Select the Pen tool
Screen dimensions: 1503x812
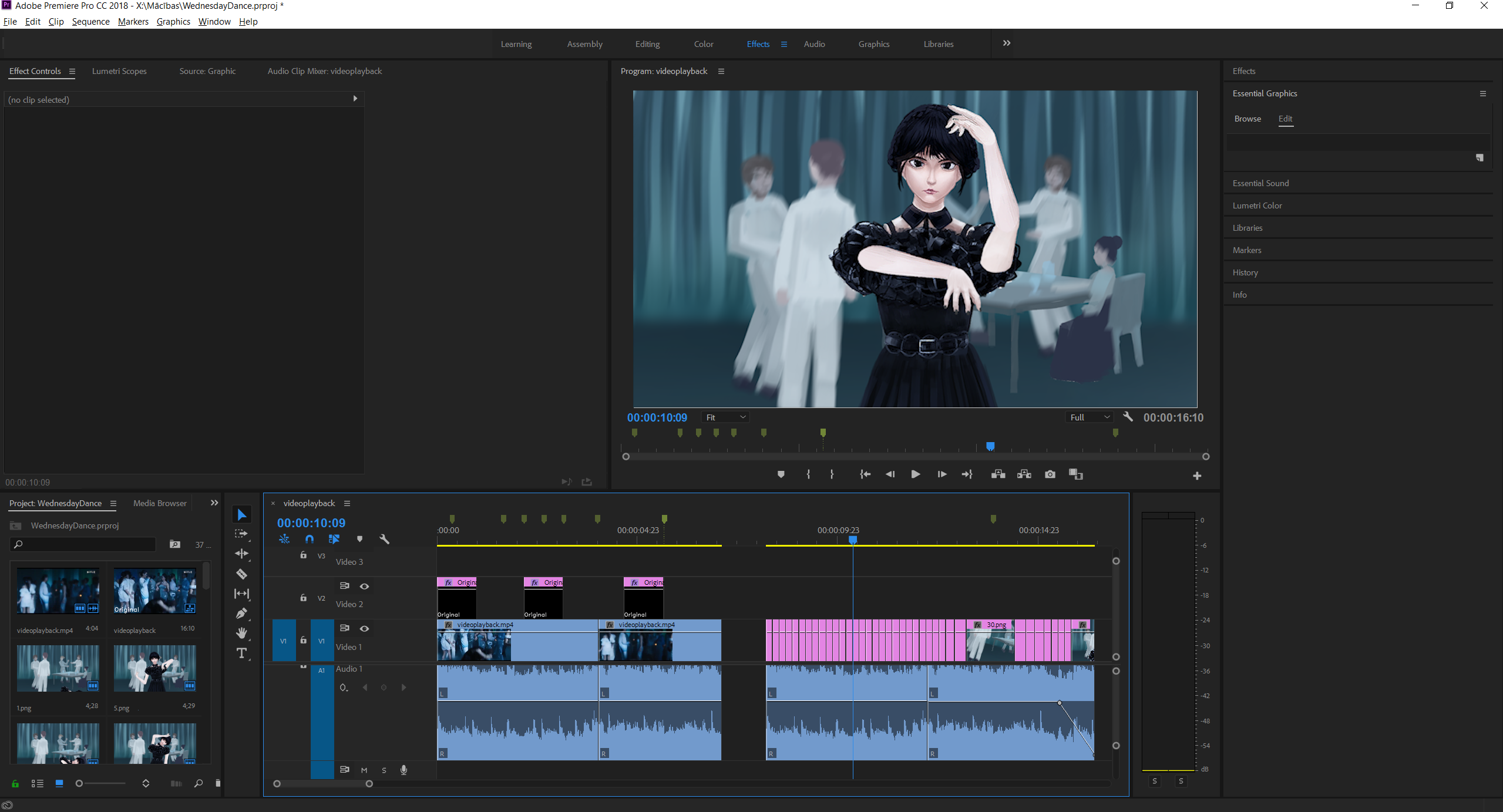pyautogui.click(x=241, y=614)
